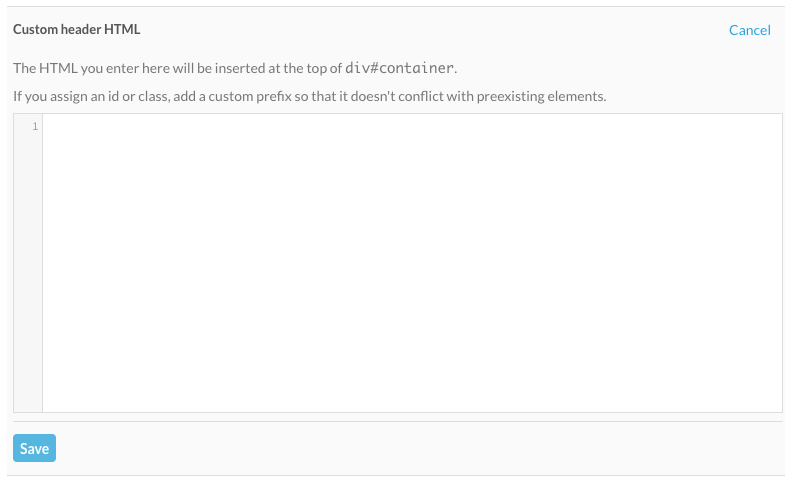Image resolution: width=792 pixels, height=481 pixels.
Task: Click the empty gutter below line 1
Action: click(x=28, y=270)
